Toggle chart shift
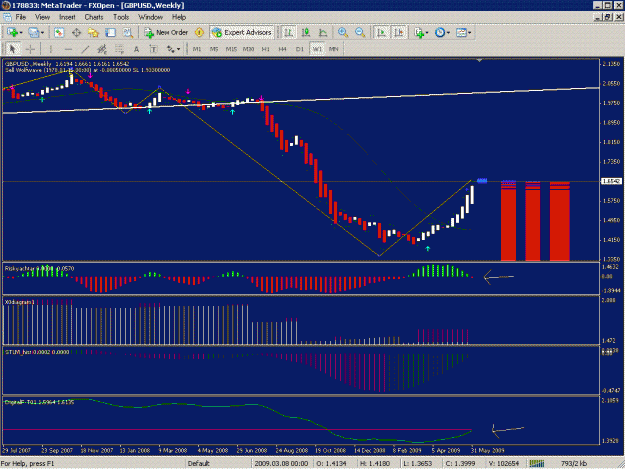 coord(399,32)
